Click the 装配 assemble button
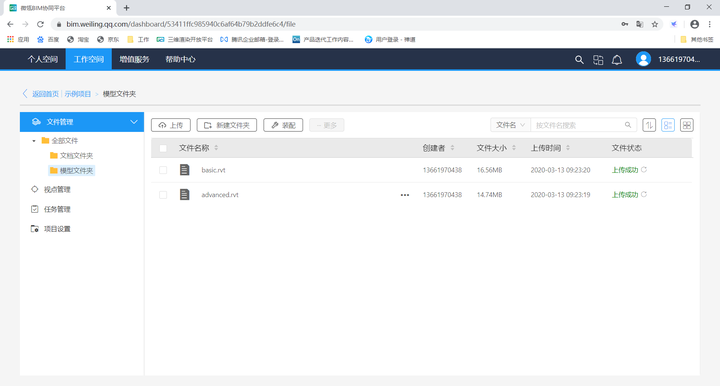 283,125
